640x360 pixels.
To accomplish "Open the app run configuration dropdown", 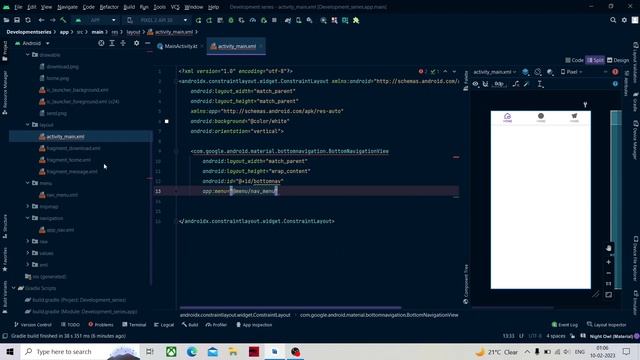I will click(x=95, y=20).
